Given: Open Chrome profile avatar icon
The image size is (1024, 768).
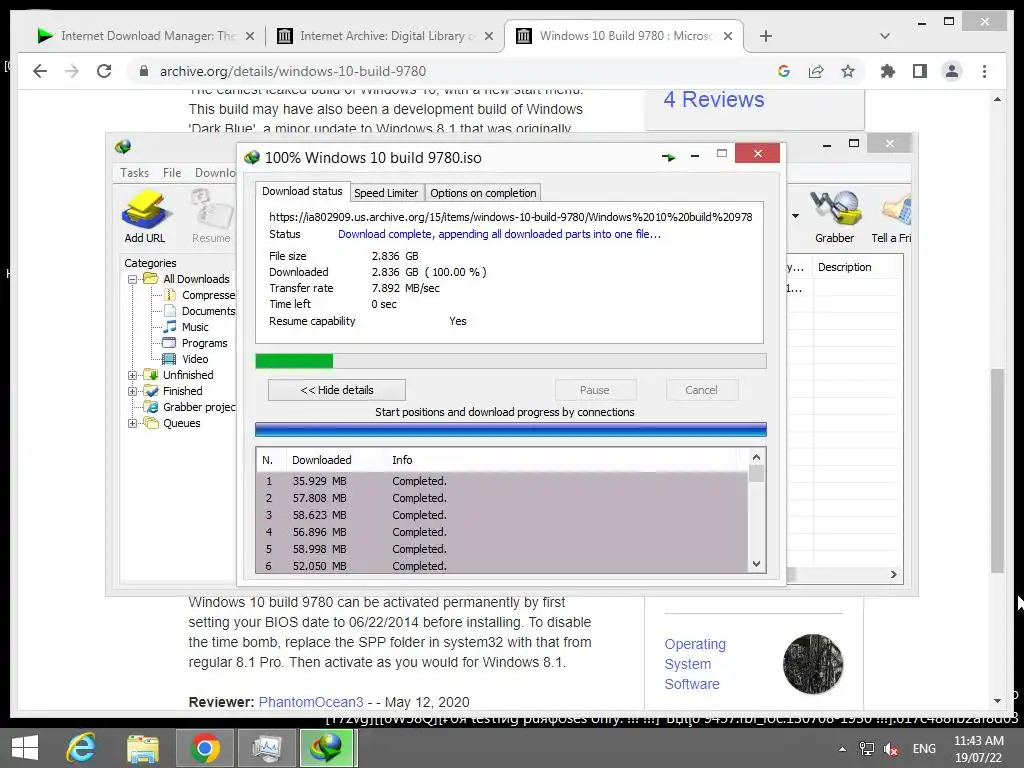Looking at the screenshot, I should point(952,71).
